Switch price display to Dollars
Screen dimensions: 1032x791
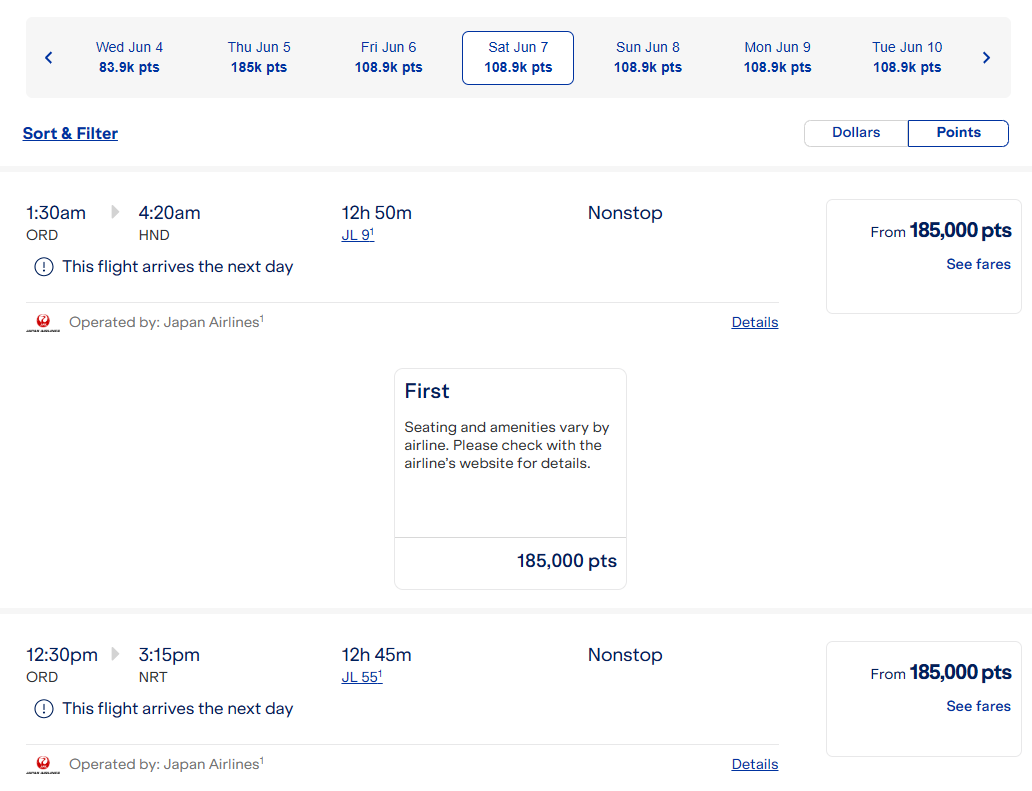pyautogui.click(x=856, y=133)
